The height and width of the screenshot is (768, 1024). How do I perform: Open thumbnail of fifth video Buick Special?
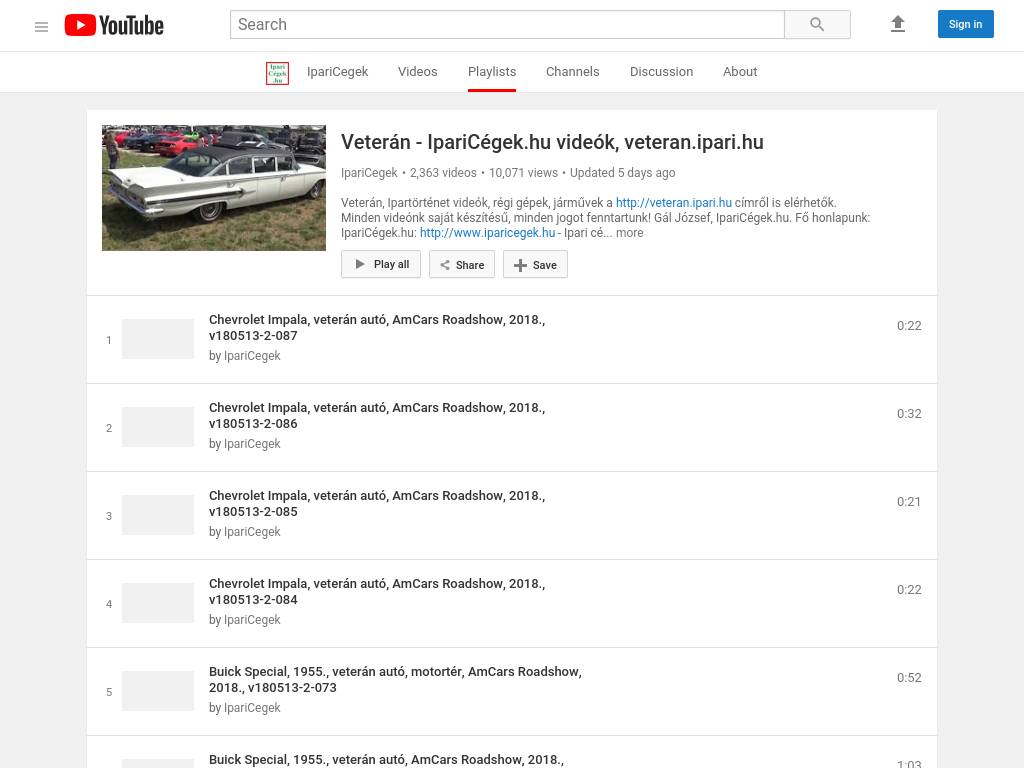coord(158,691)
